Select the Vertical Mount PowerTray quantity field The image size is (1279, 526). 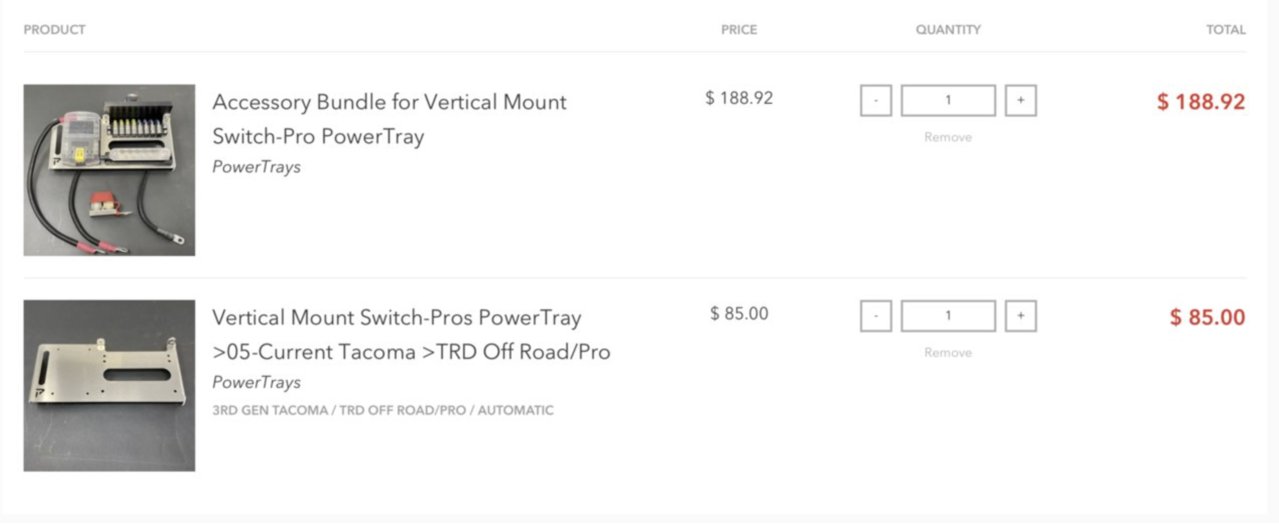click(948, 316)
